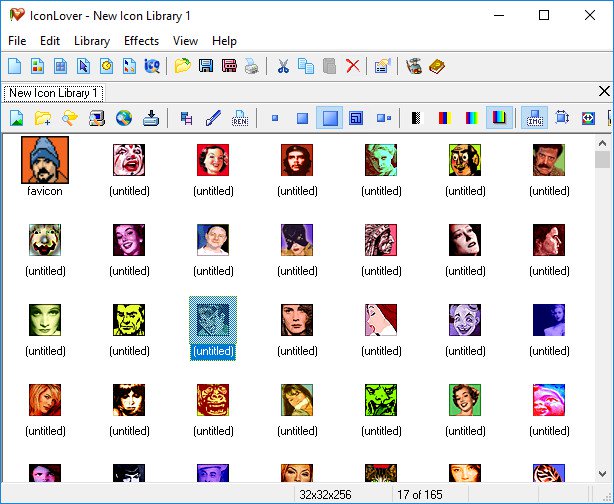Close the library tab with X button
The height and width of the screenshot is (504, 614).
coord(604,91)
